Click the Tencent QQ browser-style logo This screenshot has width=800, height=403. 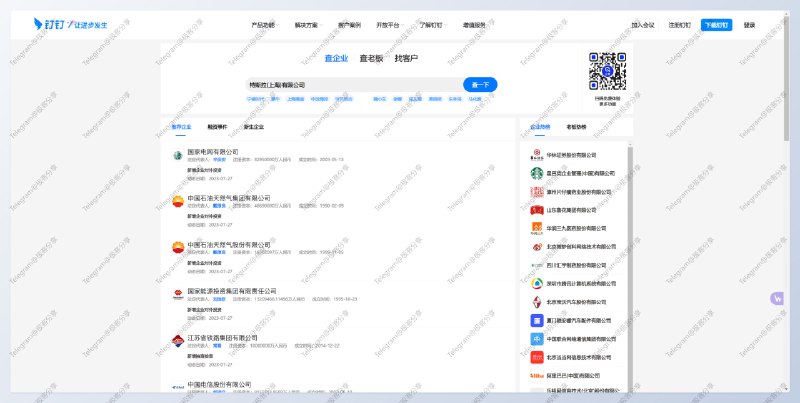tap(537, 284)
